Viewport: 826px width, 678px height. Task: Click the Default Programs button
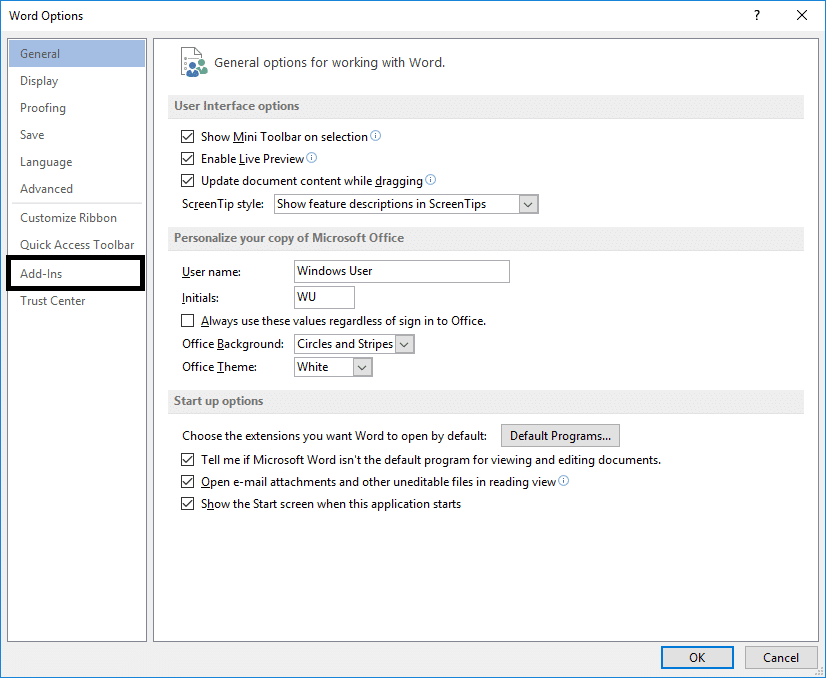point(560,436)
